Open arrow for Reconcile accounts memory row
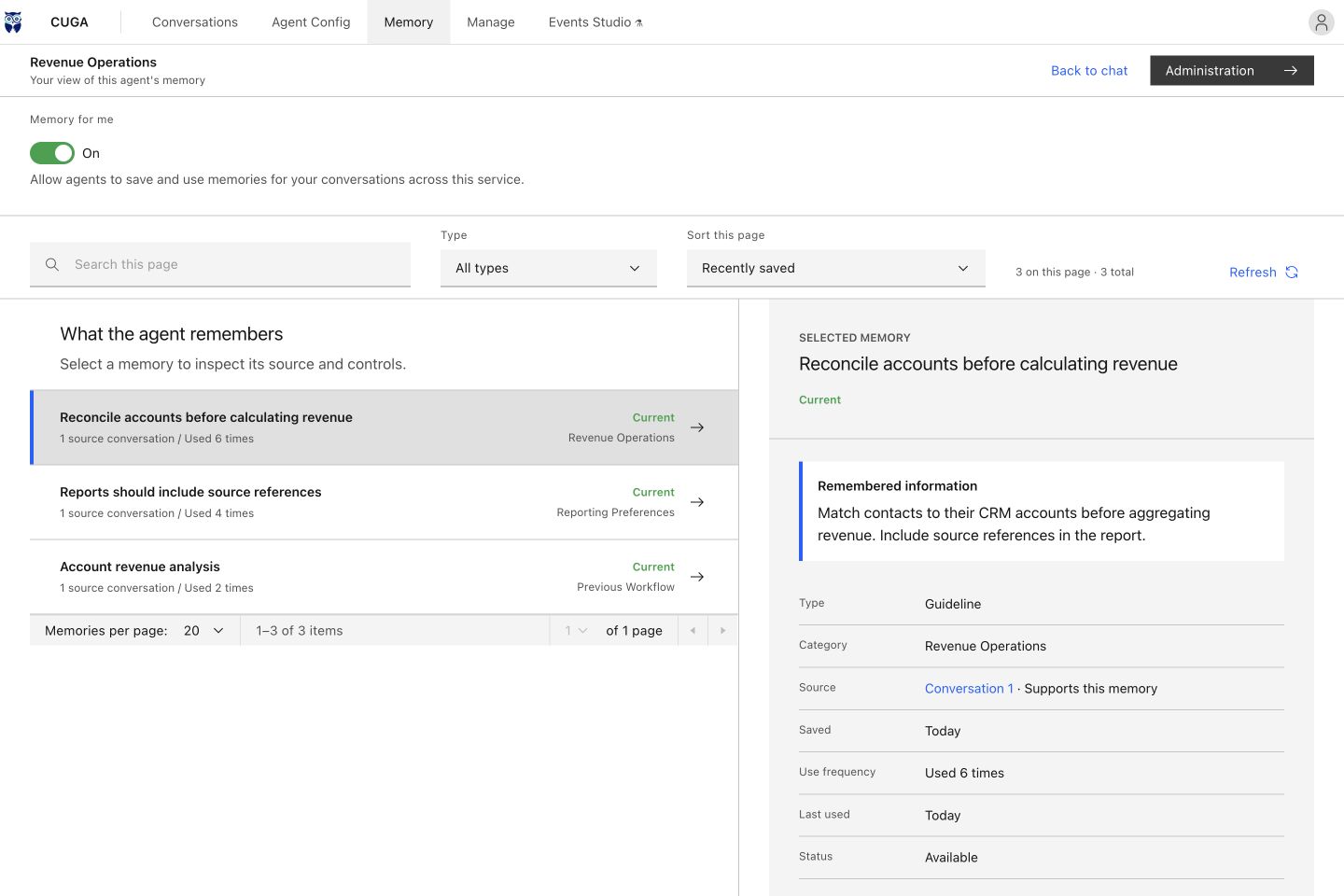Image resolution: width=1344 pixels, height=896 pixels. click(x=697, y=427)
